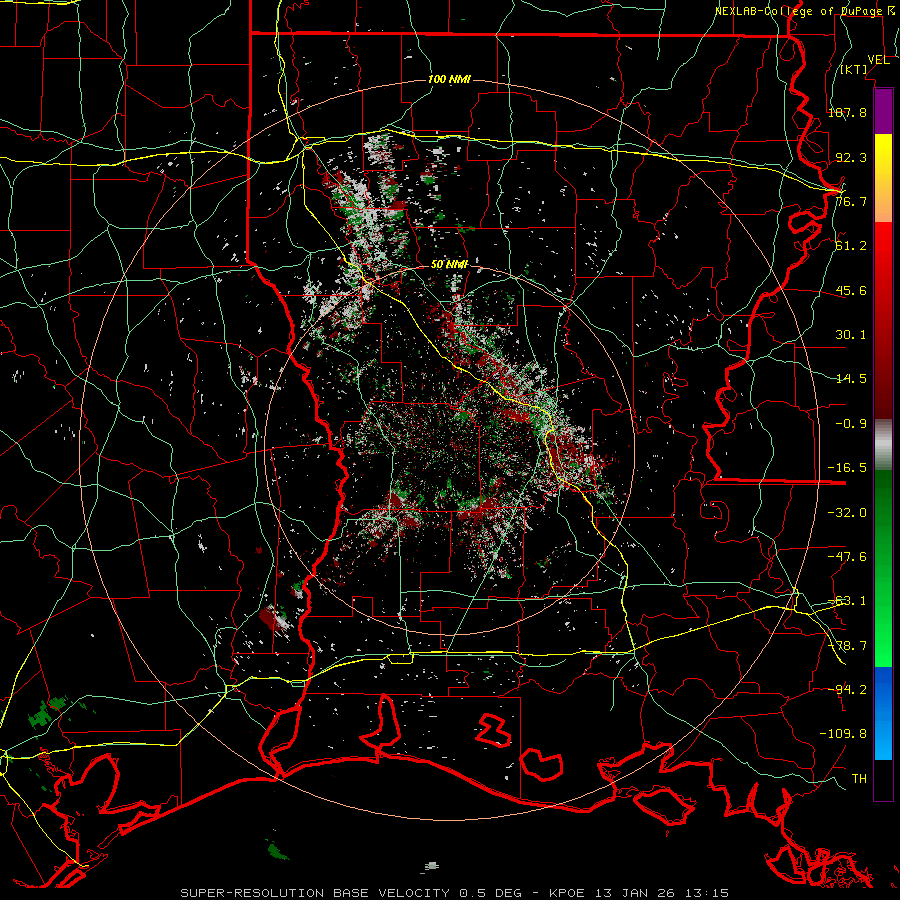
Task: Click the VEL legend heading
Action: point(878,60)
